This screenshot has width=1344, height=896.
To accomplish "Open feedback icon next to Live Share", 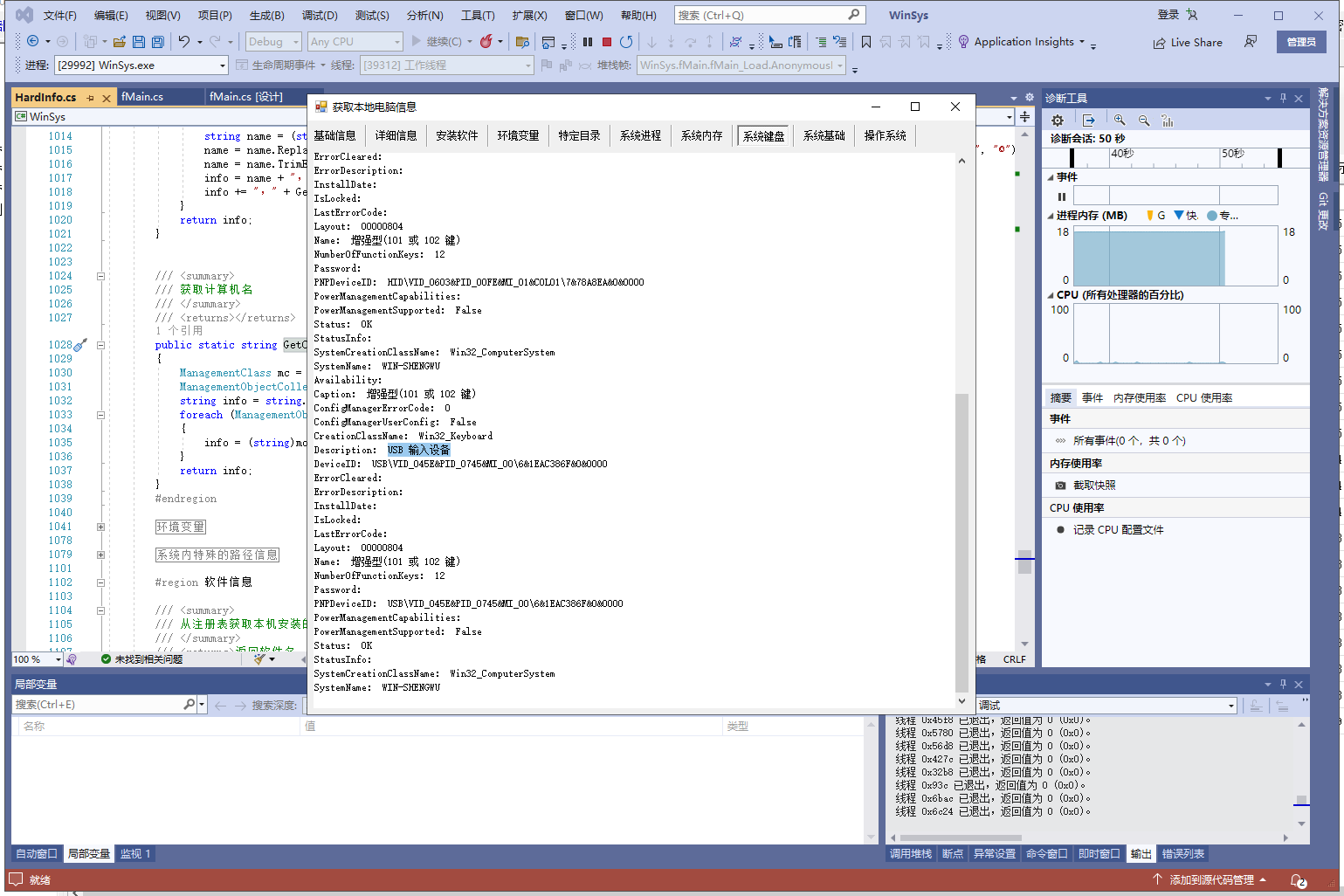I will [x=1251, y=41].
